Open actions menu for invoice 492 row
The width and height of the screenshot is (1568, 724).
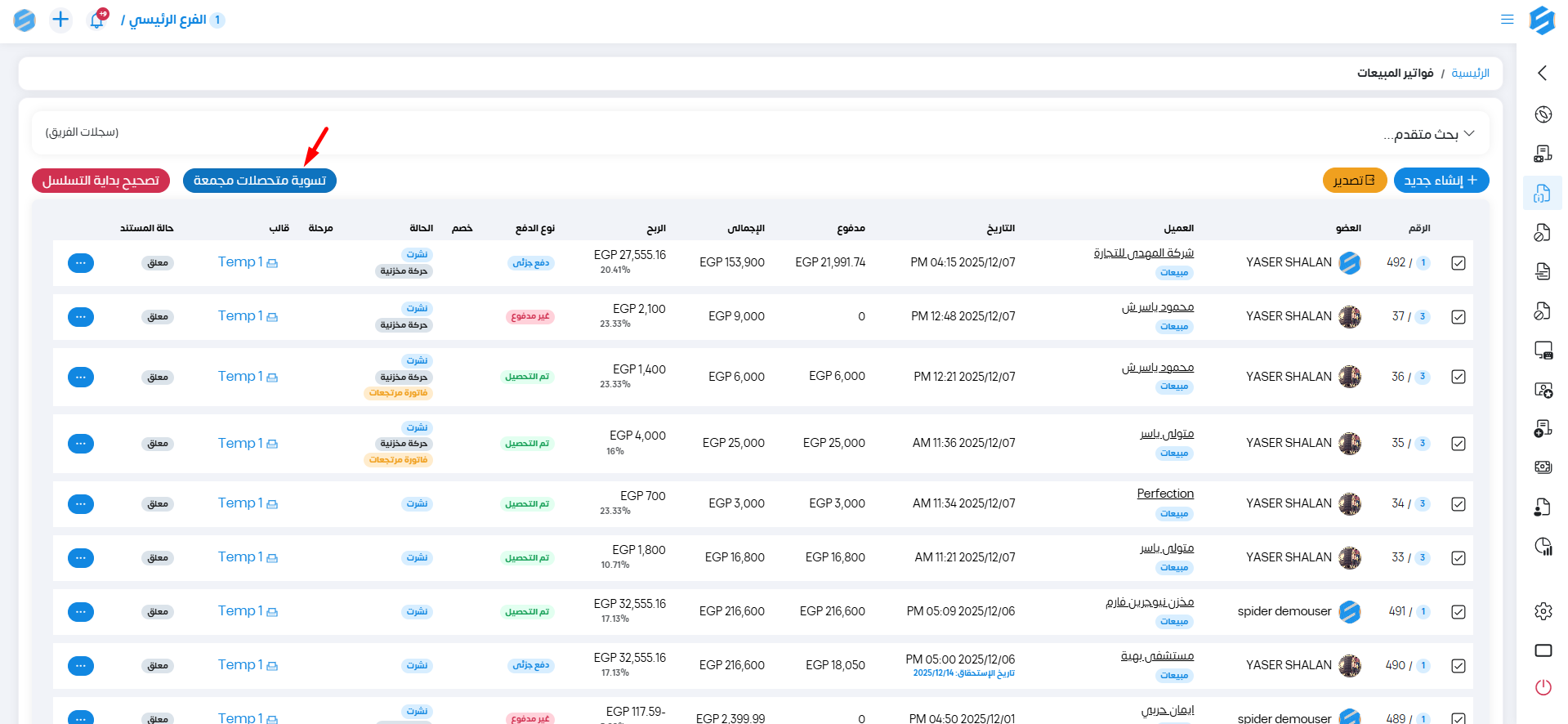point(80,263)
